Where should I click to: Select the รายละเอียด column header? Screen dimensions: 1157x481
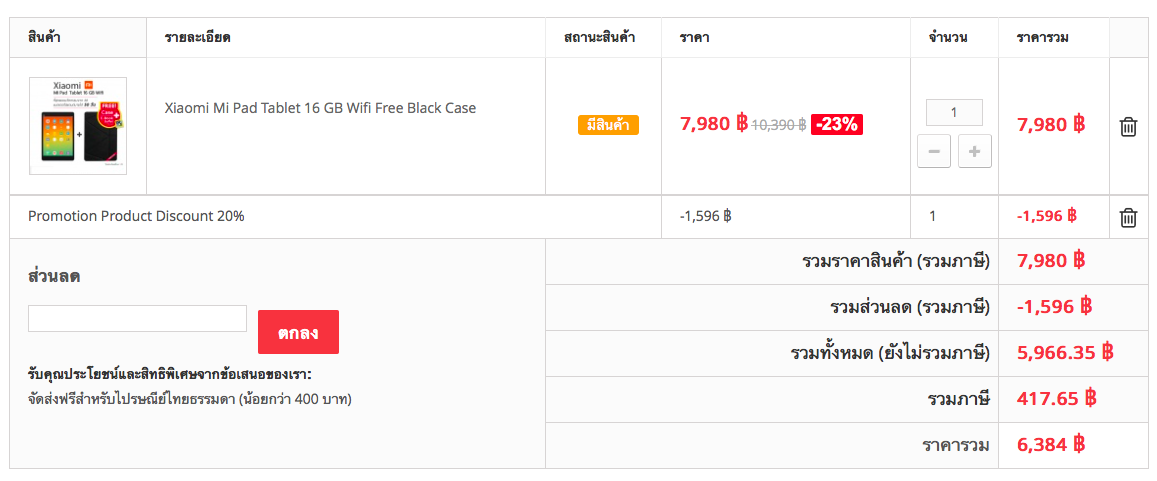coord(198,37)
